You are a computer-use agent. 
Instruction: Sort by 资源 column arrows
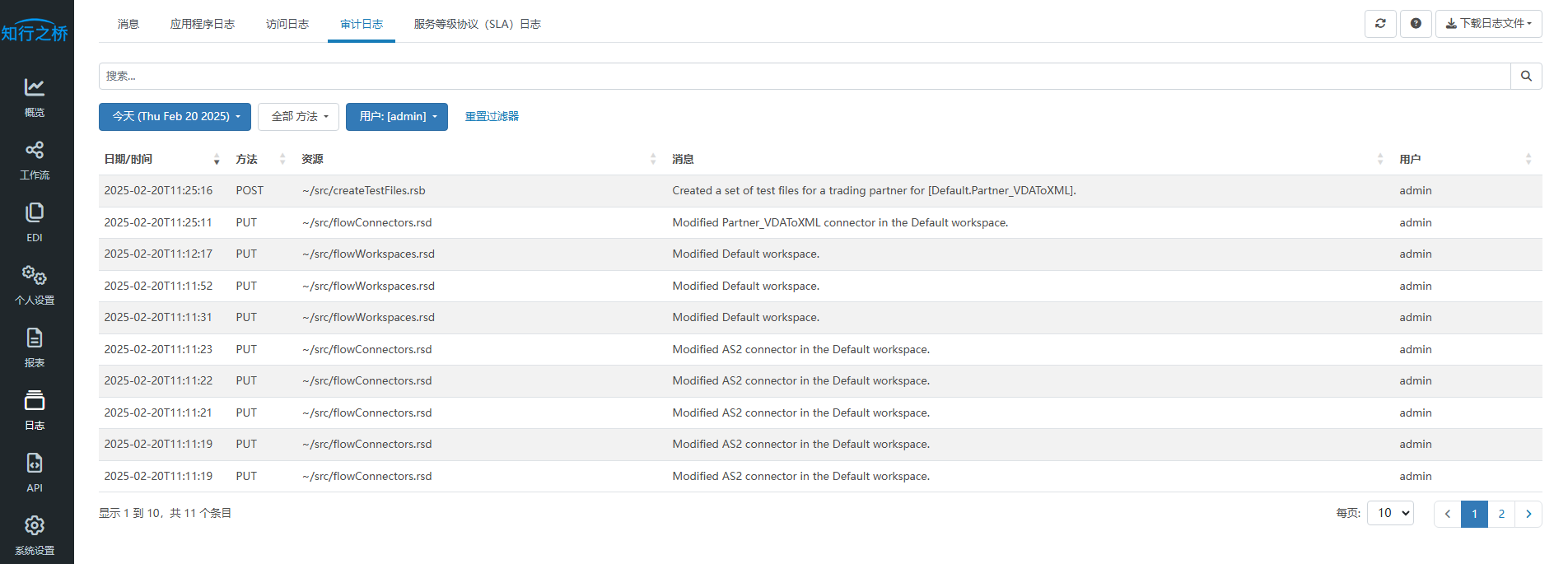(x=653, y=160)
